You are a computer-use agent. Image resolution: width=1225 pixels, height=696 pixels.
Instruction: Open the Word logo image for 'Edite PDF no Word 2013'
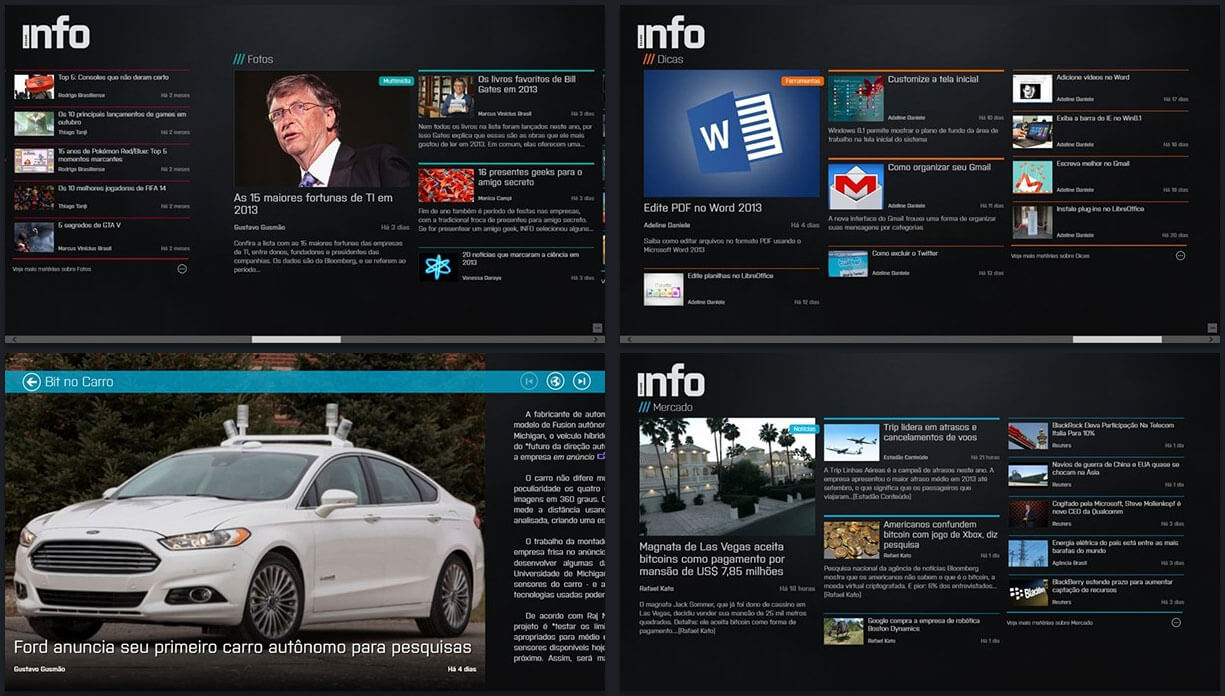(x=732, y=134)
